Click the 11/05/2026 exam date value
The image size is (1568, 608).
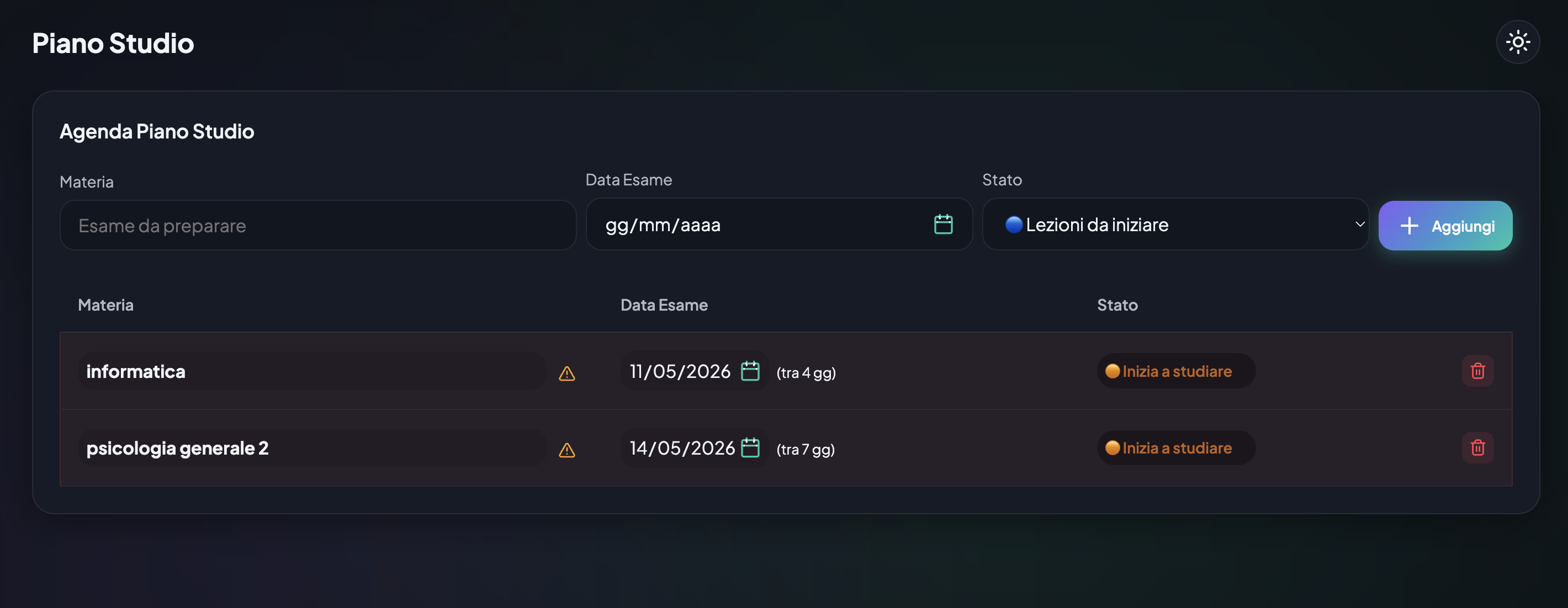coord(679,371)
